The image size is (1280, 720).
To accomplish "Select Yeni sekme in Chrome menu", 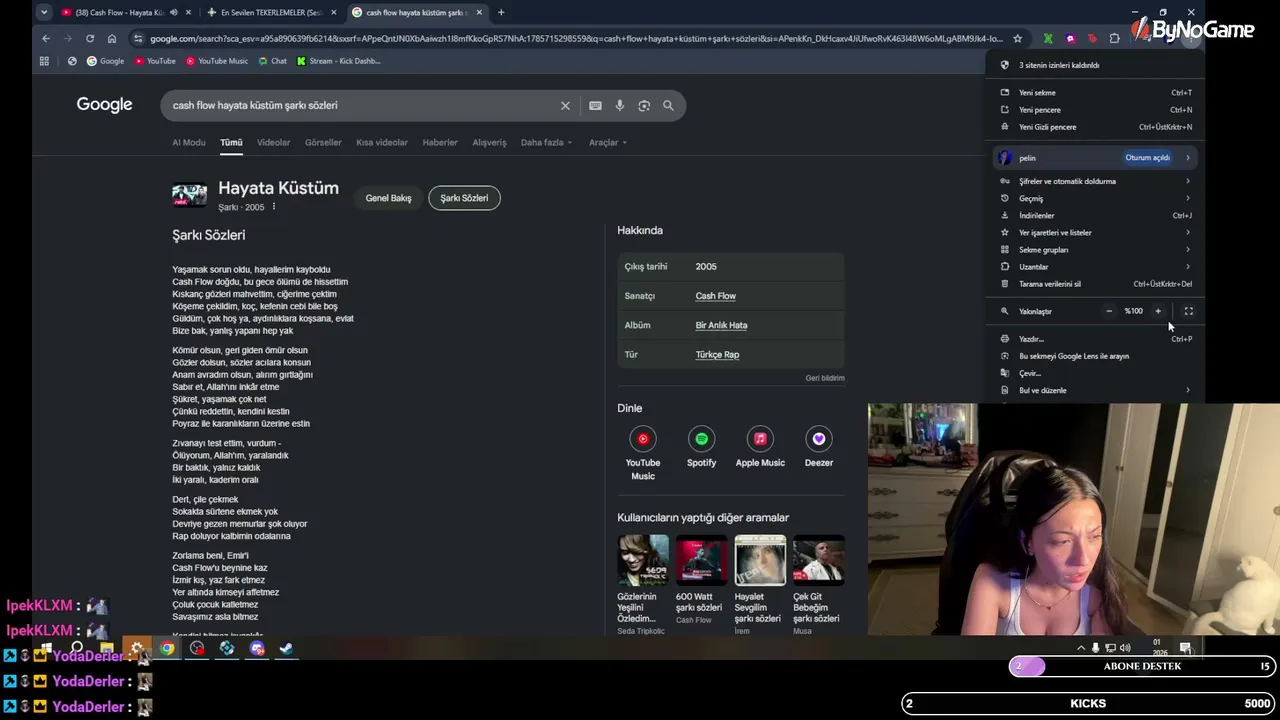I will point(1096,92).
